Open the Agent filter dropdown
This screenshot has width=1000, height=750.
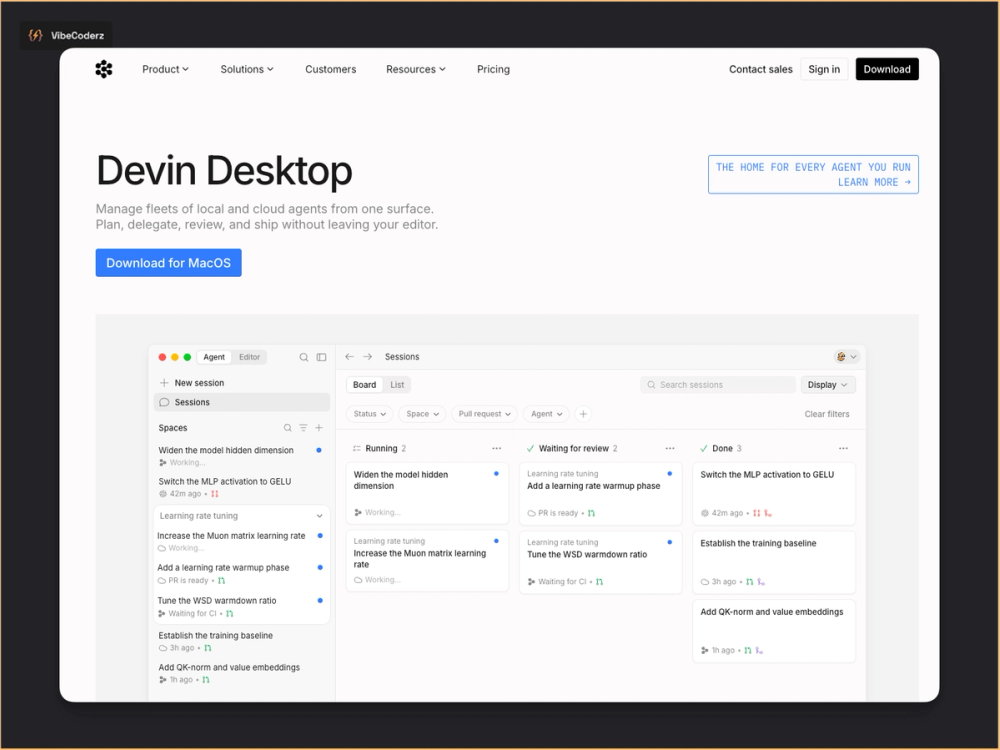(546, 414)
